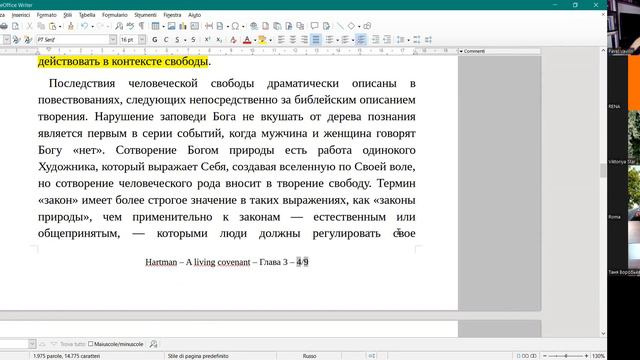This screenshot has width=640, height=360.
Task: Adjust the zoom slider in status bar
Action: click(566, 356)
